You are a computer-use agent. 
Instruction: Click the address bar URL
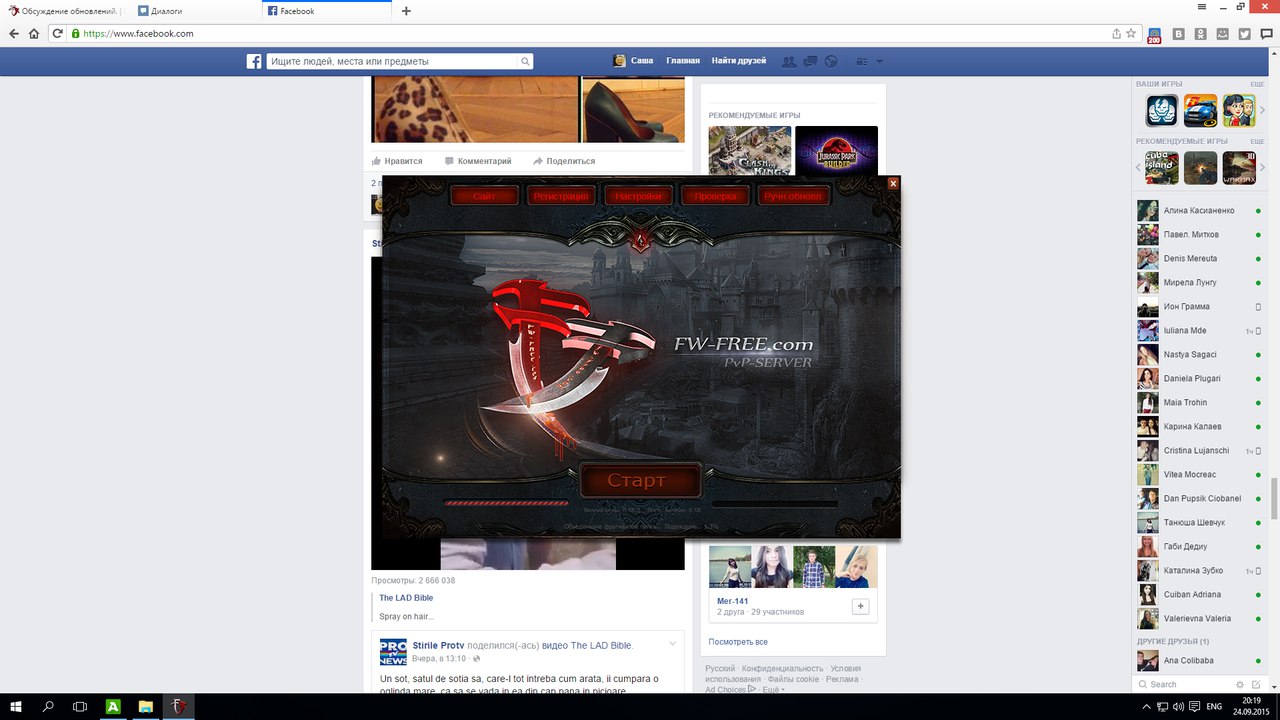pyautogui.click(x=138, y=33)
